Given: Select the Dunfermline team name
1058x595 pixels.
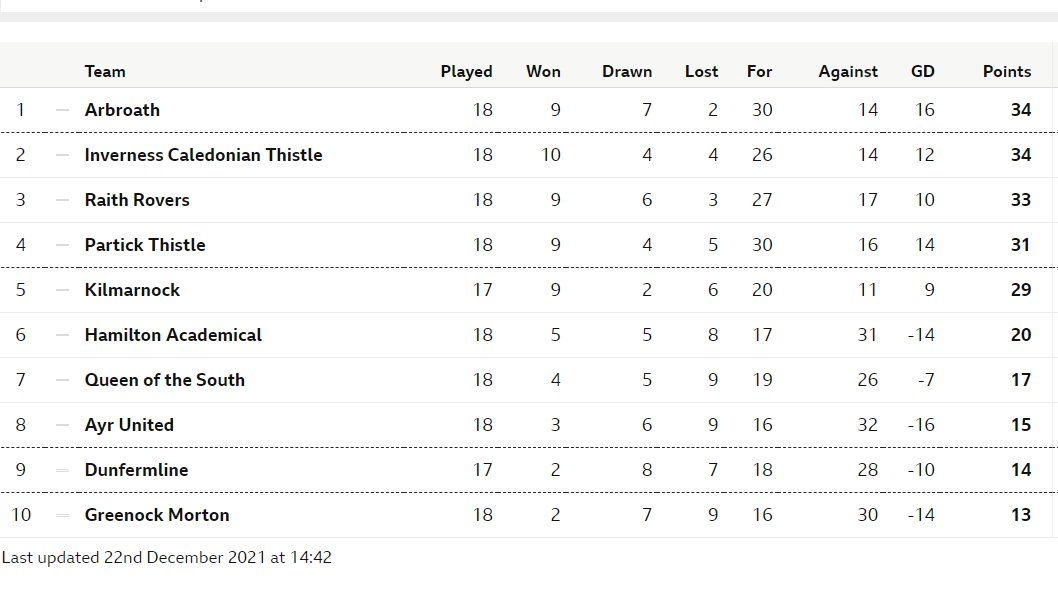Looking at the screenshot, I should pyautogui.click(x=136, y=470).
